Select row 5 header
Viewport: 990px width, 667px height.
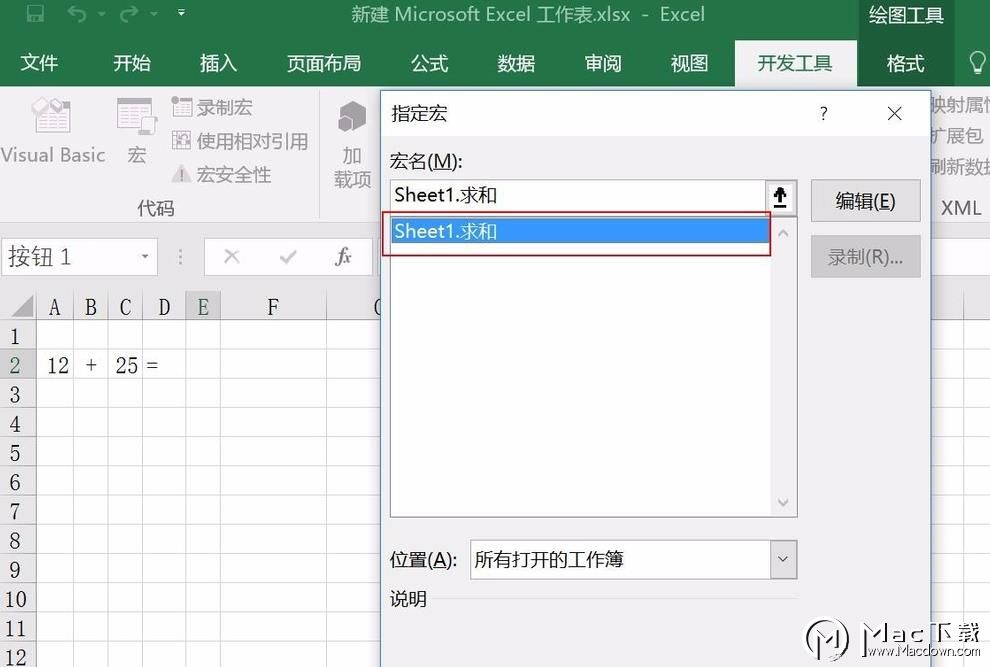click(17, 452)
